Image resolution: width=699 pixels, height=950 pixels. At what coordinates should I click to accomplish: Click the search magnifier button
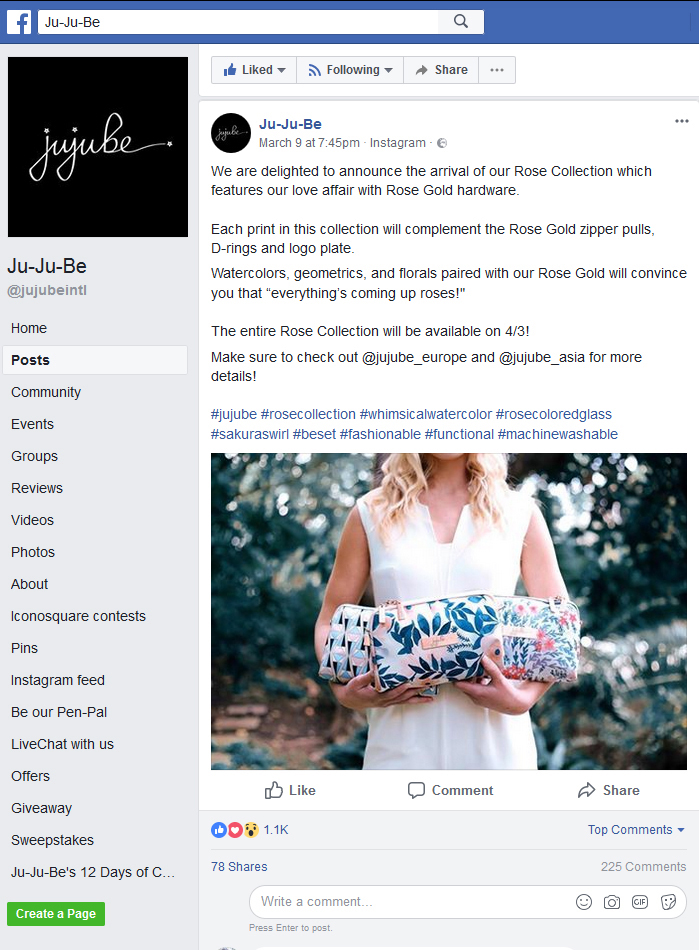point(461,22)
